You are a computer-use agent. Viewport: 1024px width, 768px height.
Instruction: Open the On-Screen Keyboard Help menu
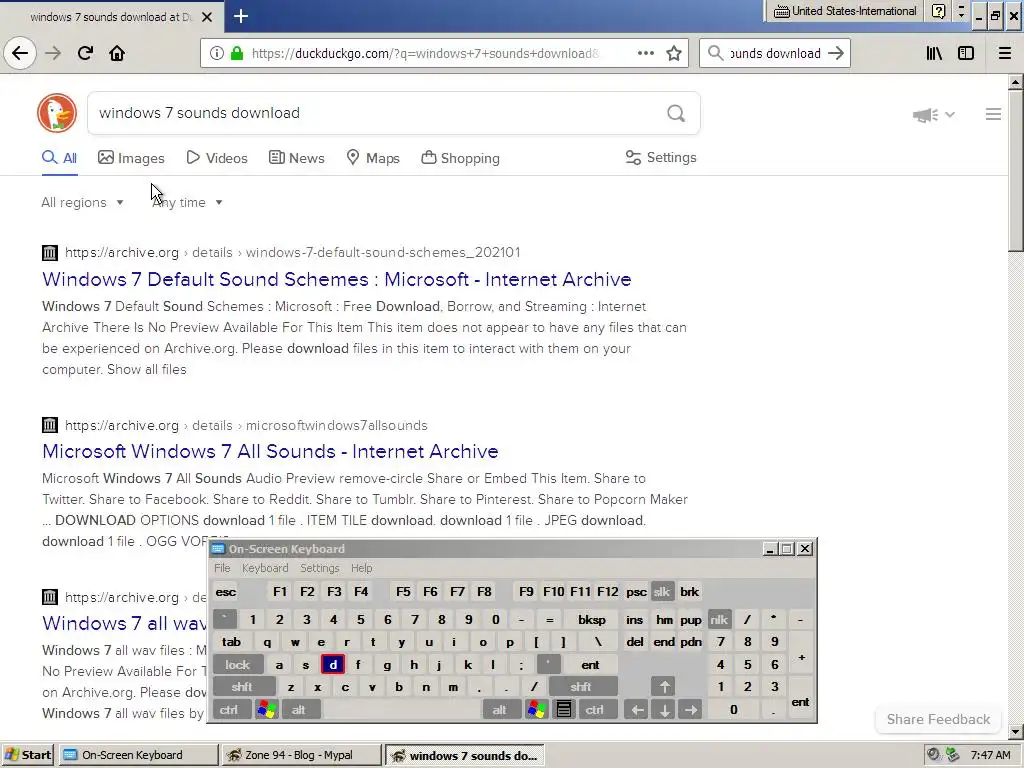[361, 568]
